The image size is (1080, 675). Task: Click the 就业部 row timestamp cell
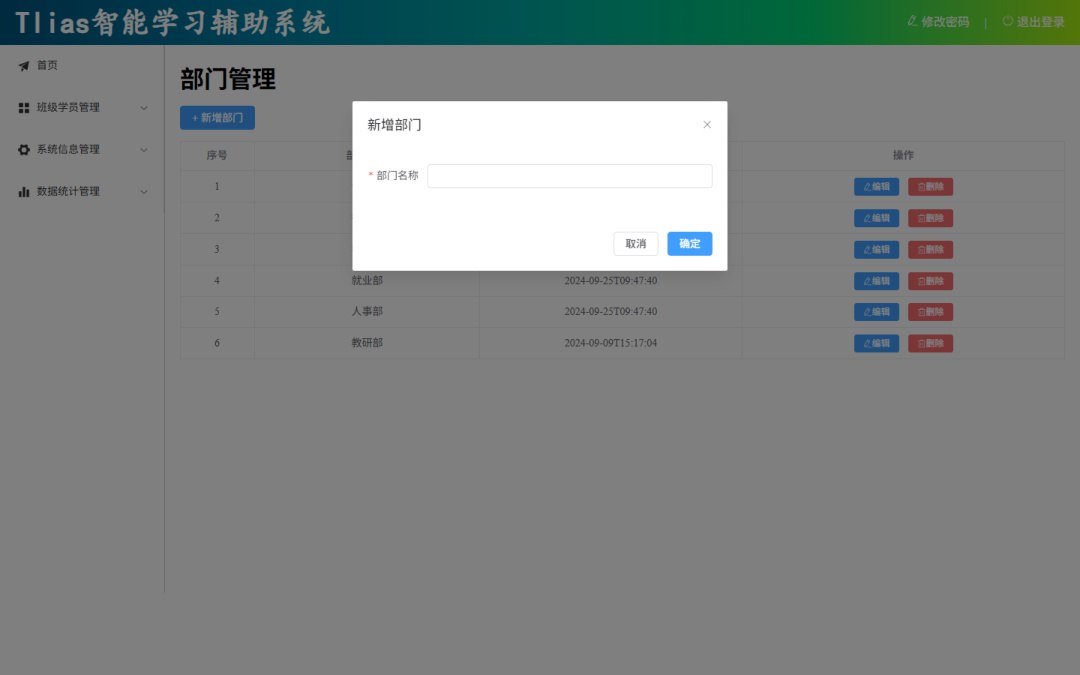pyautogui.click(x=610, y=281)
